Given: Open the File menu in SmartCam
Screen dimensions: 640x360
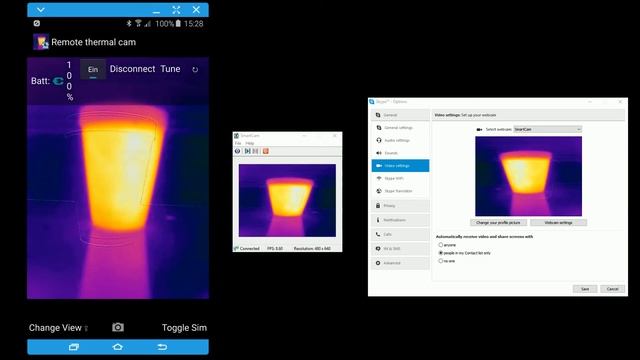Looking at the screenshot, I should coord(238,143).
